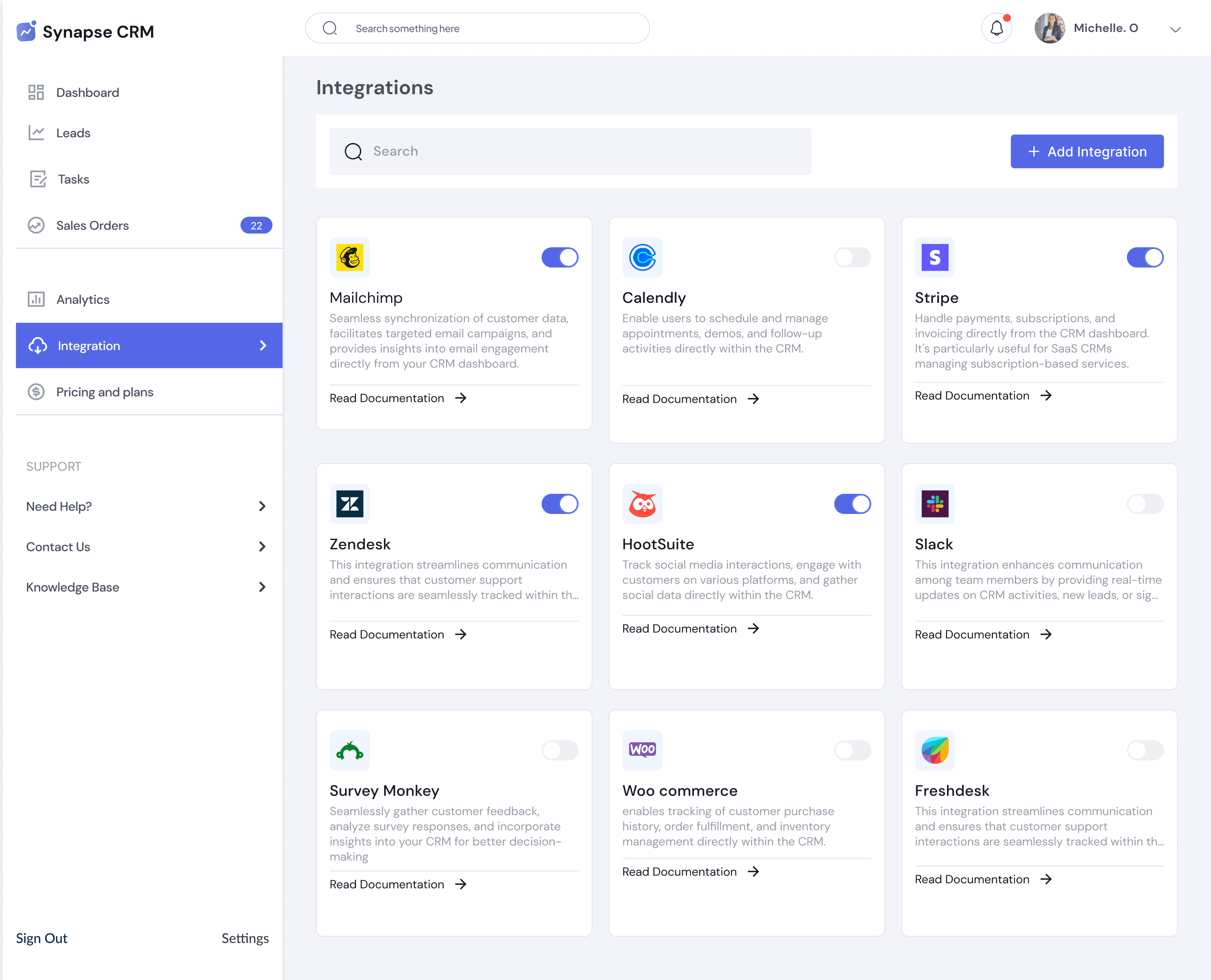Viewport: 1211px width, 980px height.
Task: Click the Calendly logo icon
Action: tap(642, 257)
